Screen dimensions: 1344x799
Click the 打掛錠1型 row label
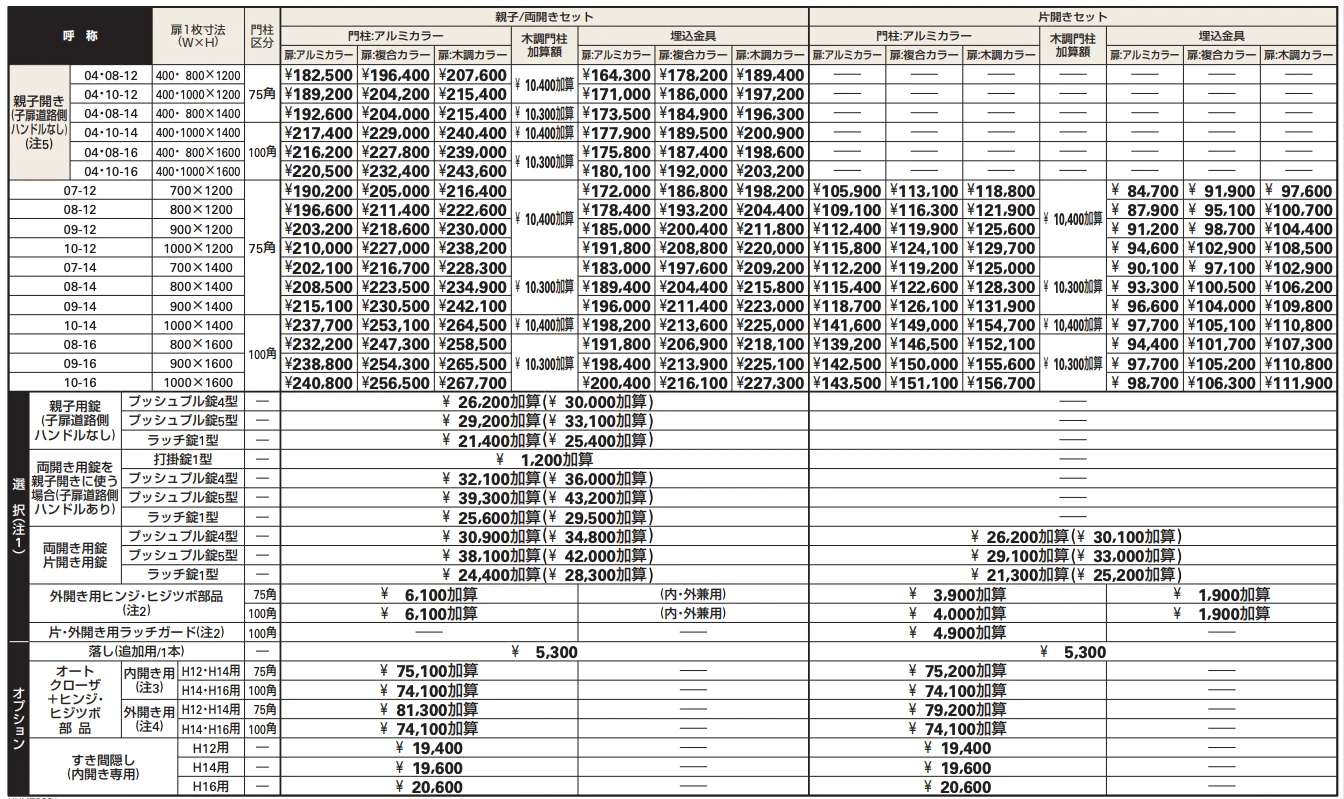click(183, 459)
